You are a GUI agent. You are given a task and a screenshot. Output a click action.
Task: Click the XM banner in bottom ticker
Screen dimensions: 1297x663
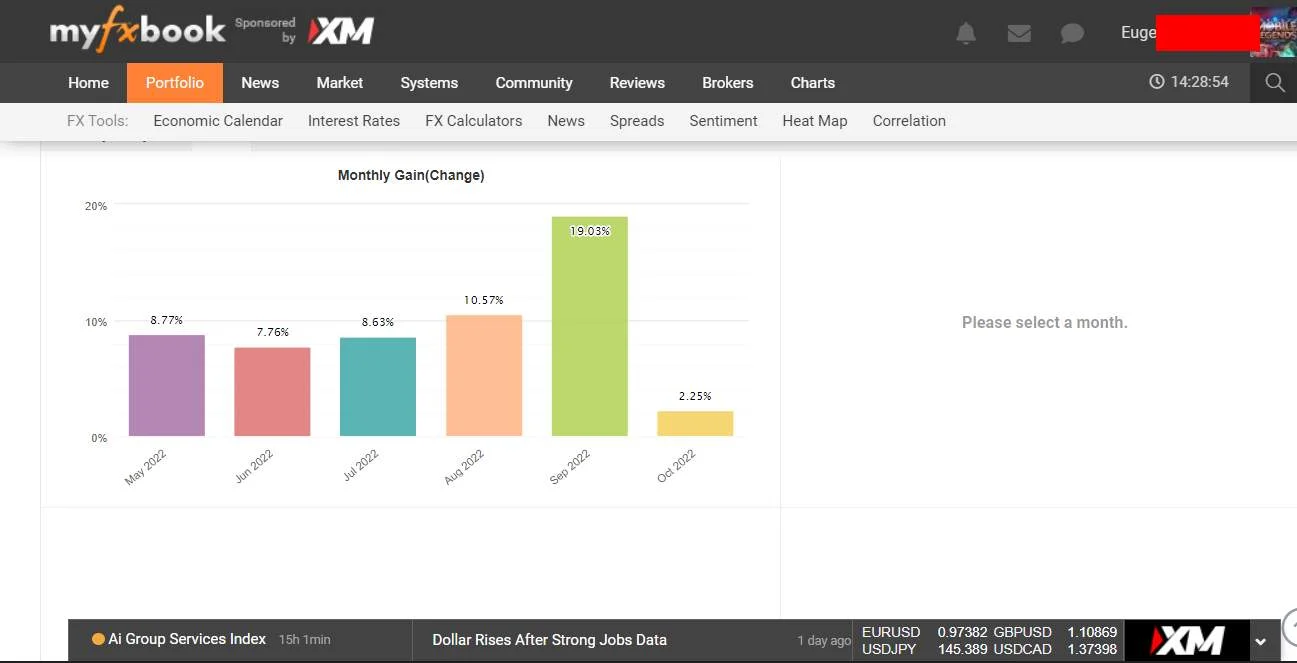click(1187, 640)
